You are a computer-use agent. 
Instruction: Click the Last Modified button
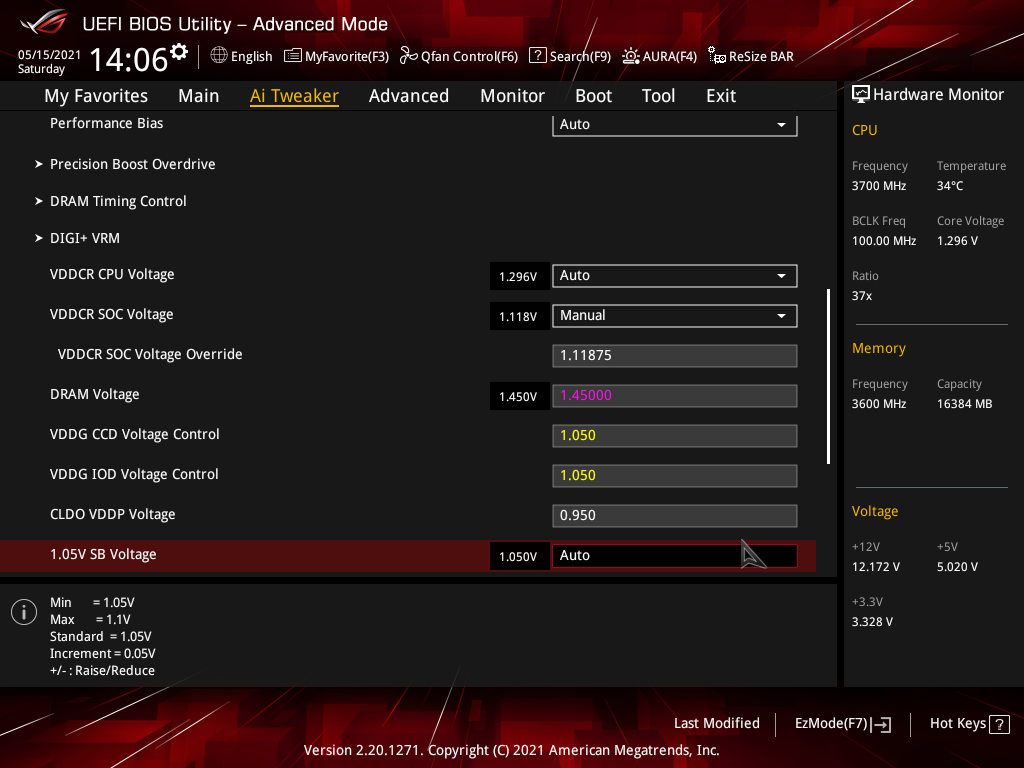(x=716, y=724)
